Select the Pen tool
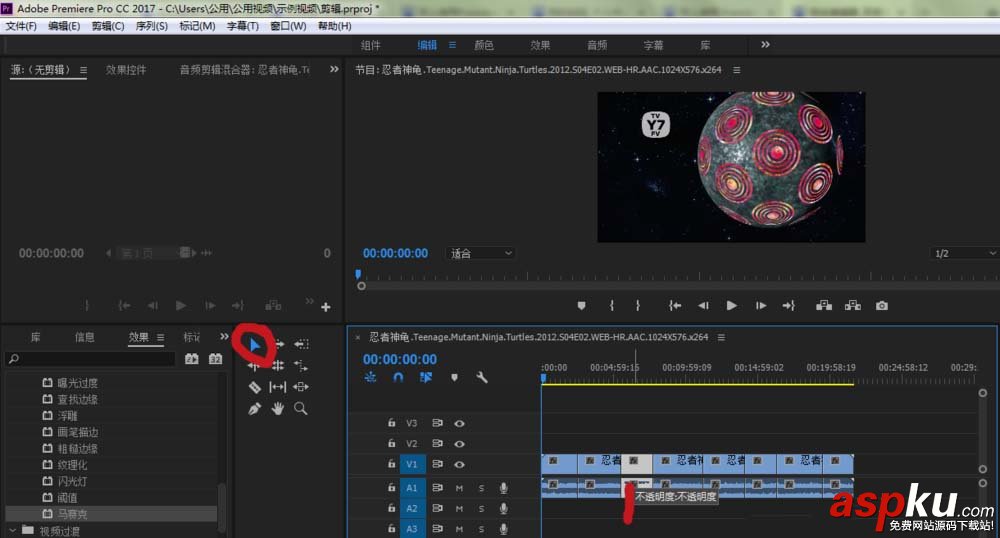1000x538 pixels. coord(254,409)
